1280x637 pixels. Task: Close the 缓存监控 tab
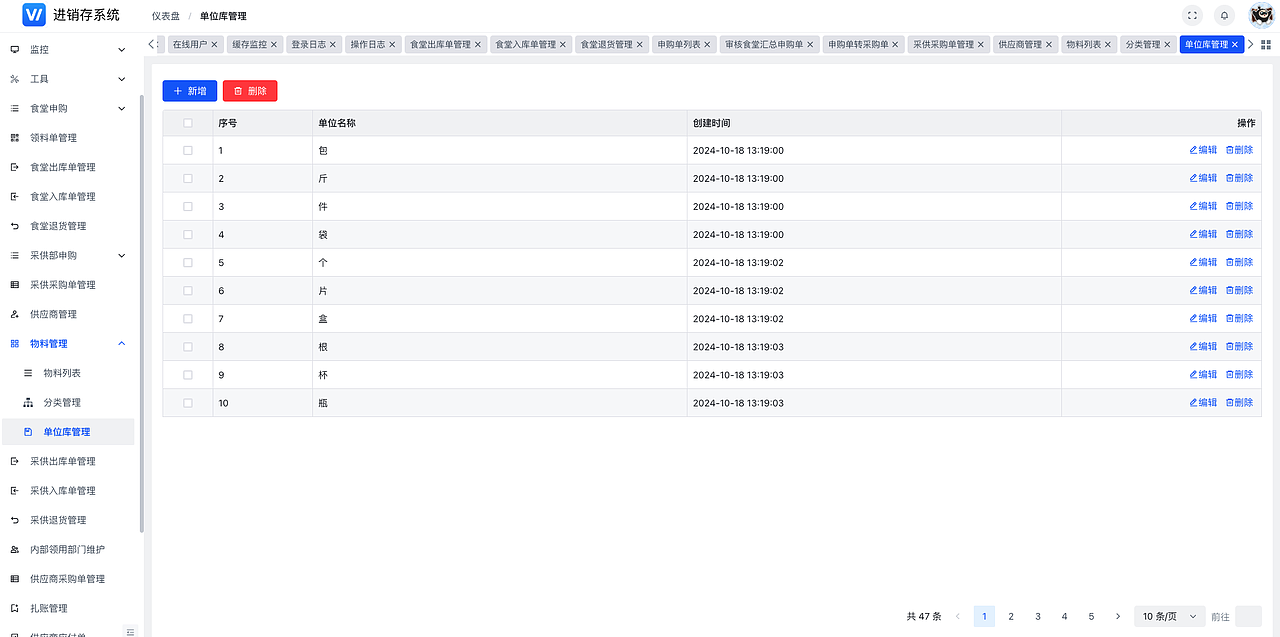point(274,45)
